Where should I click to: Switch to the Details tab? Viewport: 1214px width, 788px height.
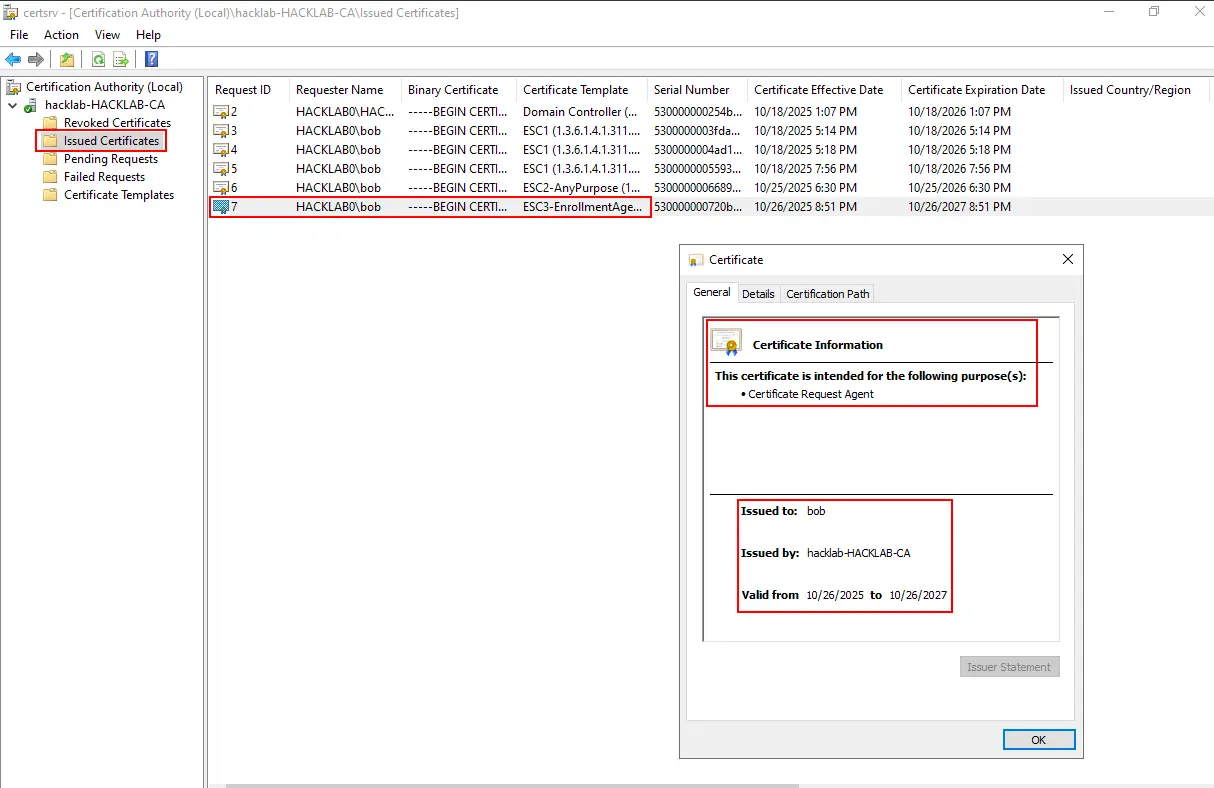pyautogui.click(x=758, y=294)
